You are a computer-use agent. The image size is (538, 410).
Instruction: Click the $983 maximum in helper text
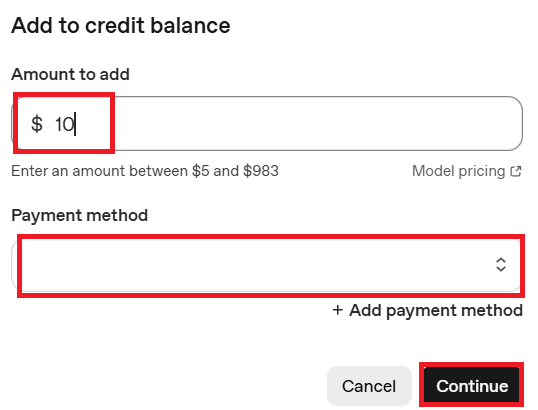coord(261,171)
